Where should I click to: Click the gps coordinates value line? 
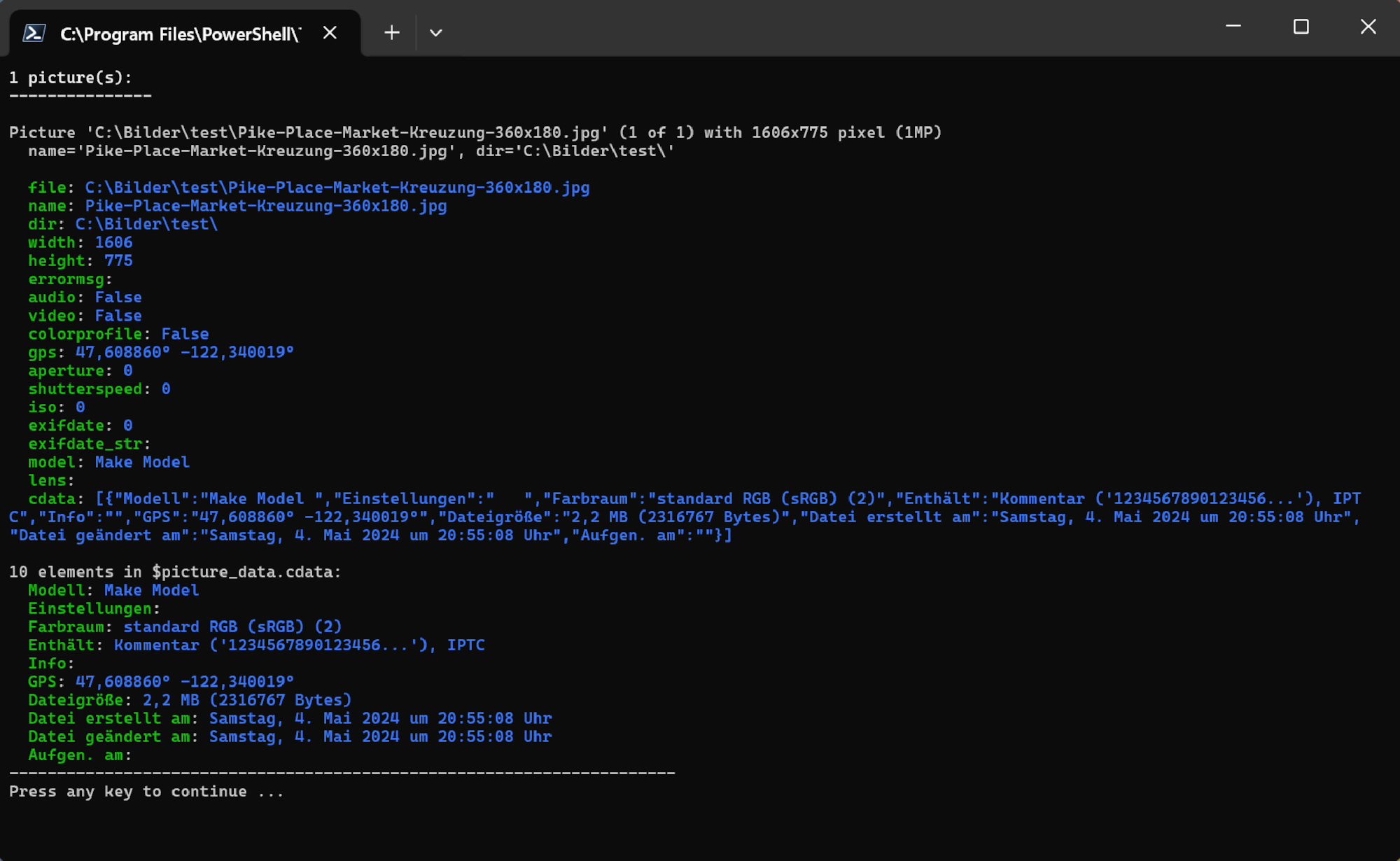[184, 352]
